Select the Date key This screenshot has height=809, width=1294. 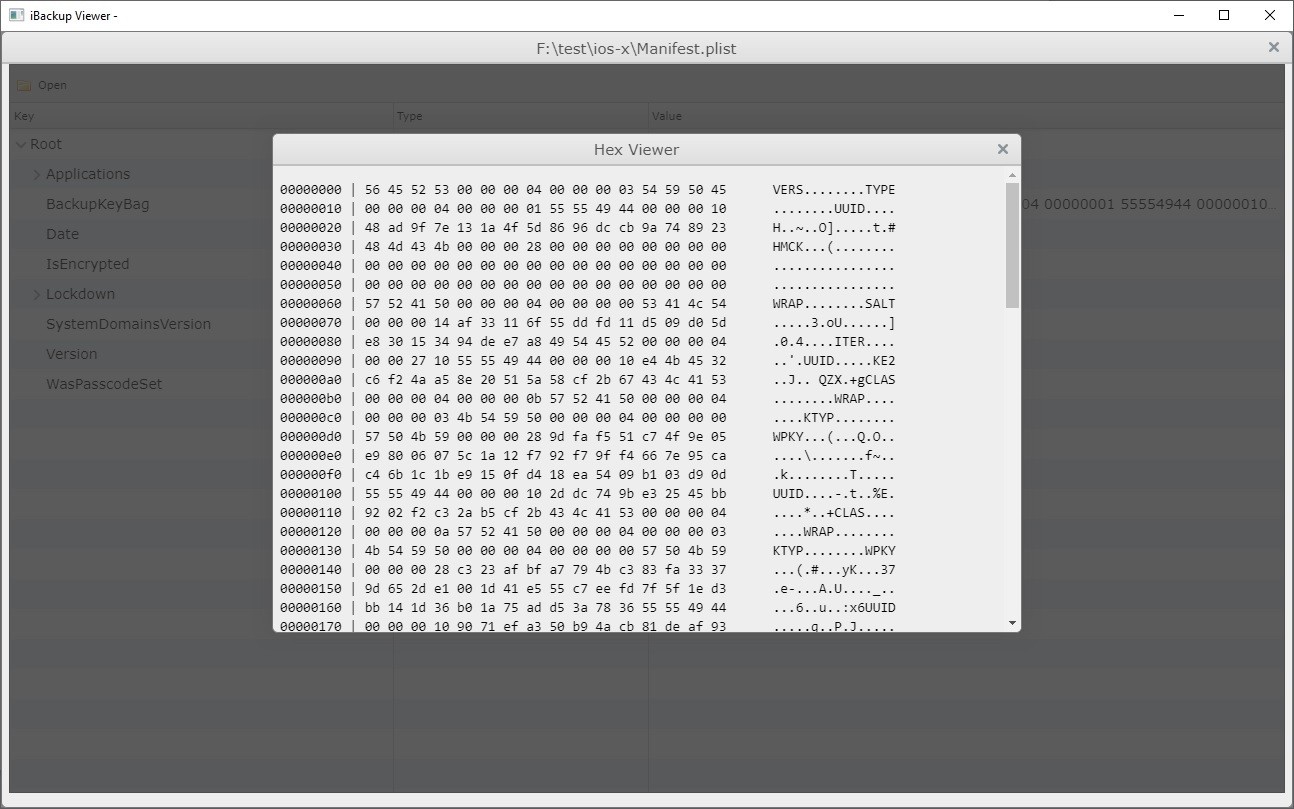[x=63, y=234]
